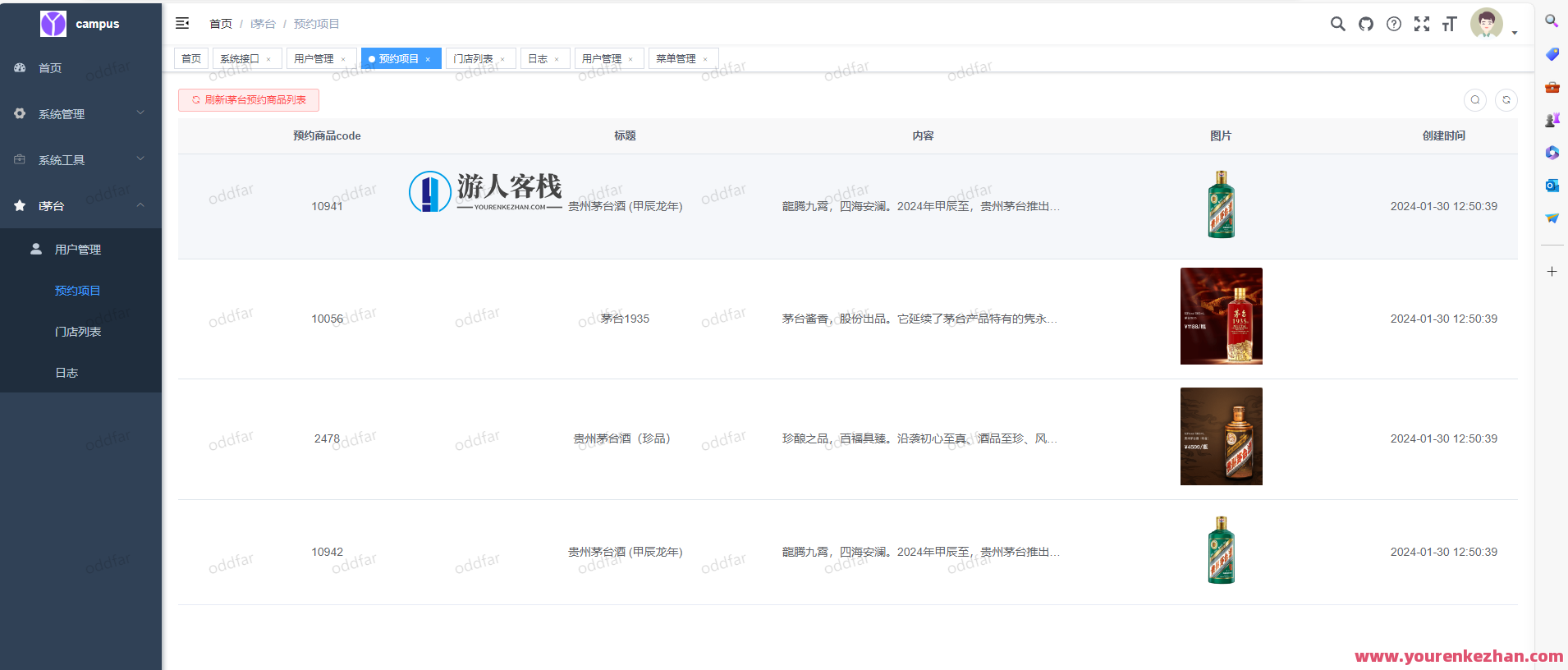The image size is (1568, 670).
Task: Click title cell 茅台1935
Action: (625, 319)
